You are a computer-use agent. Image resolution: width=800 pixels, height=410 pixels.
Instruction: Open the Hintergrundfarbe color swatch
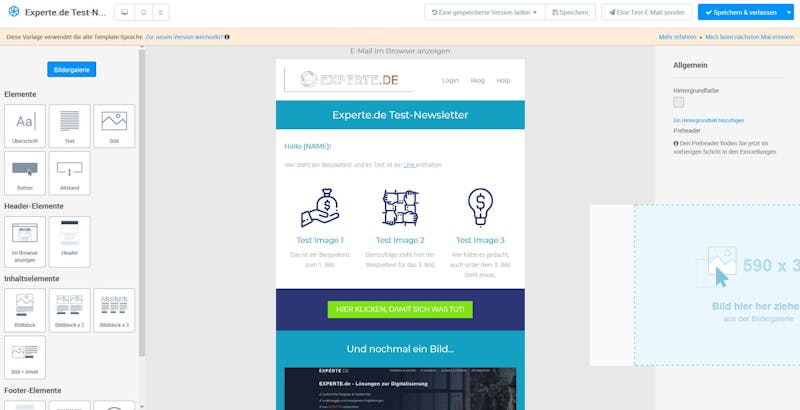[679, 102]
